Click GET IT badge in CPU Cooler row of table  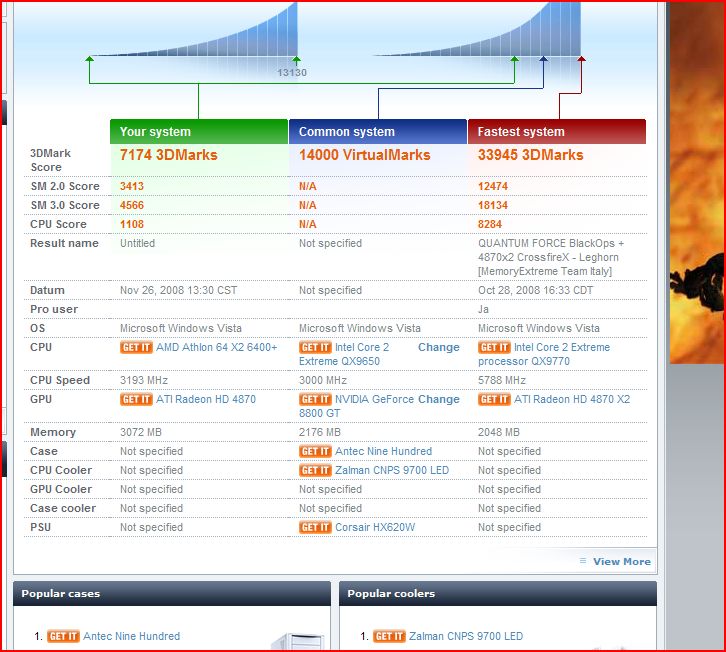(315, 470)
